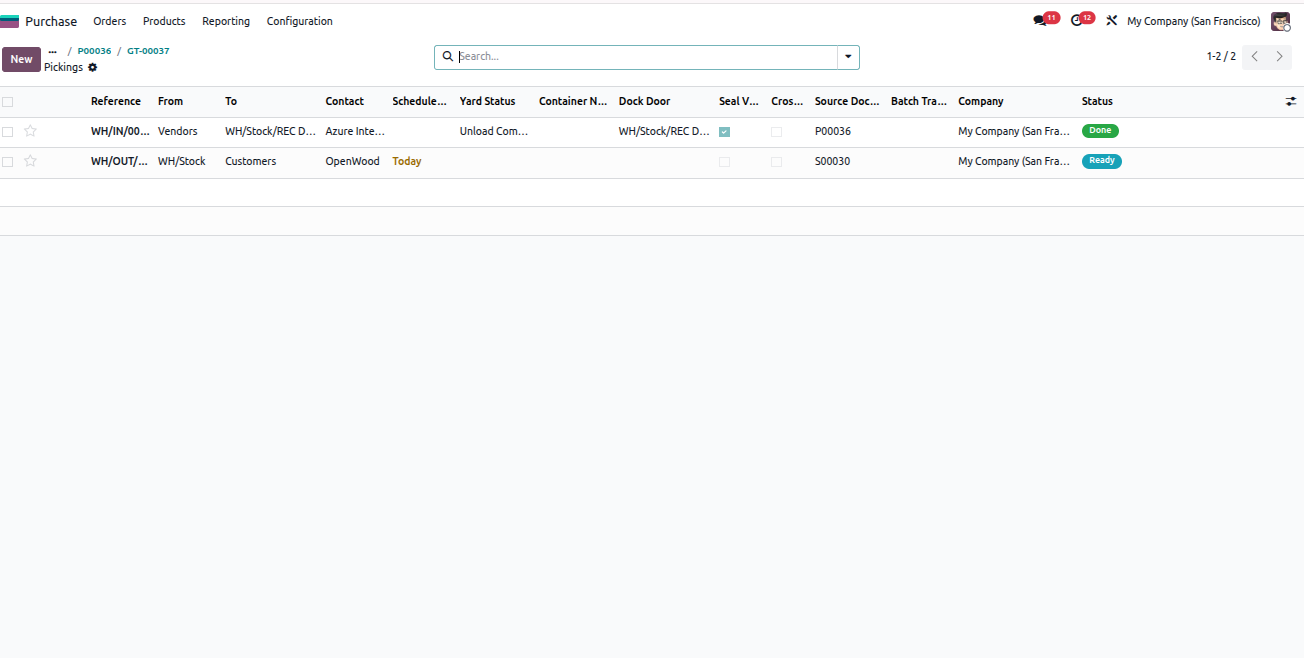Sort by Status column header

pos(1097,101)
